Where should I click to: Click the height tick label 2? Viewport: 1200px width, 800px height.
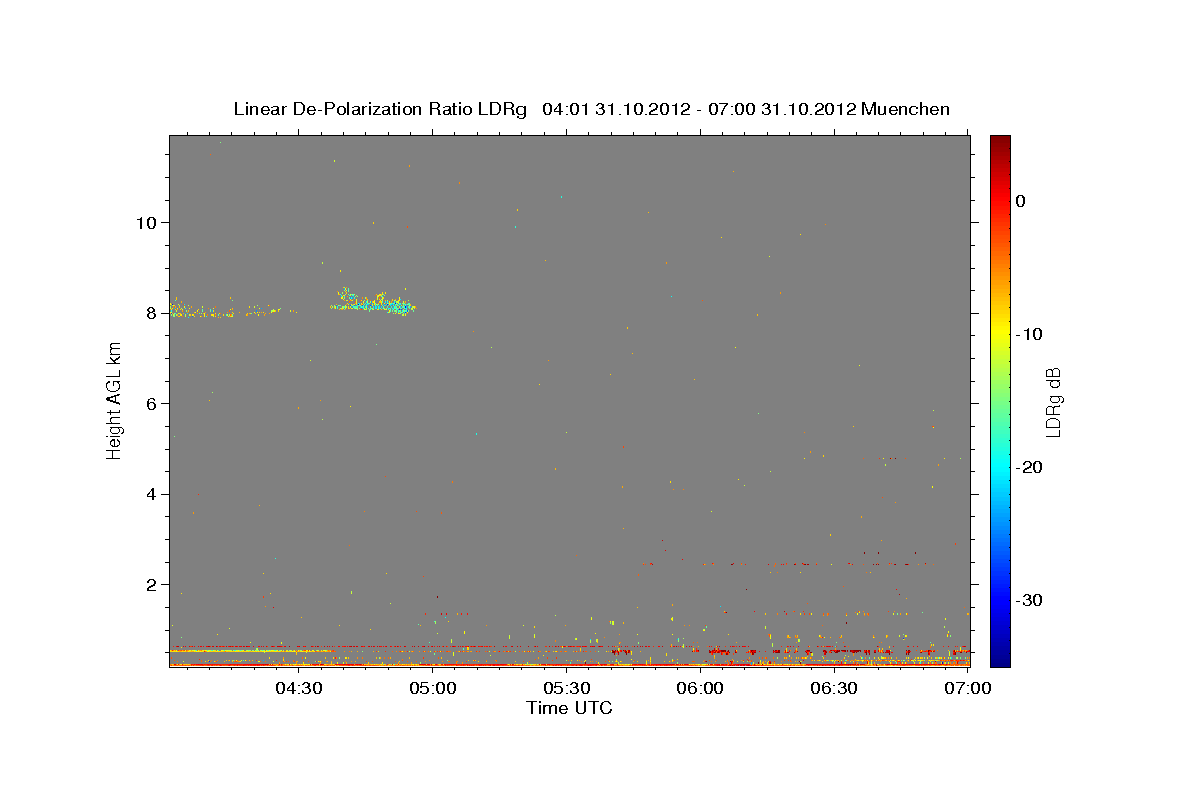point(149,584)
